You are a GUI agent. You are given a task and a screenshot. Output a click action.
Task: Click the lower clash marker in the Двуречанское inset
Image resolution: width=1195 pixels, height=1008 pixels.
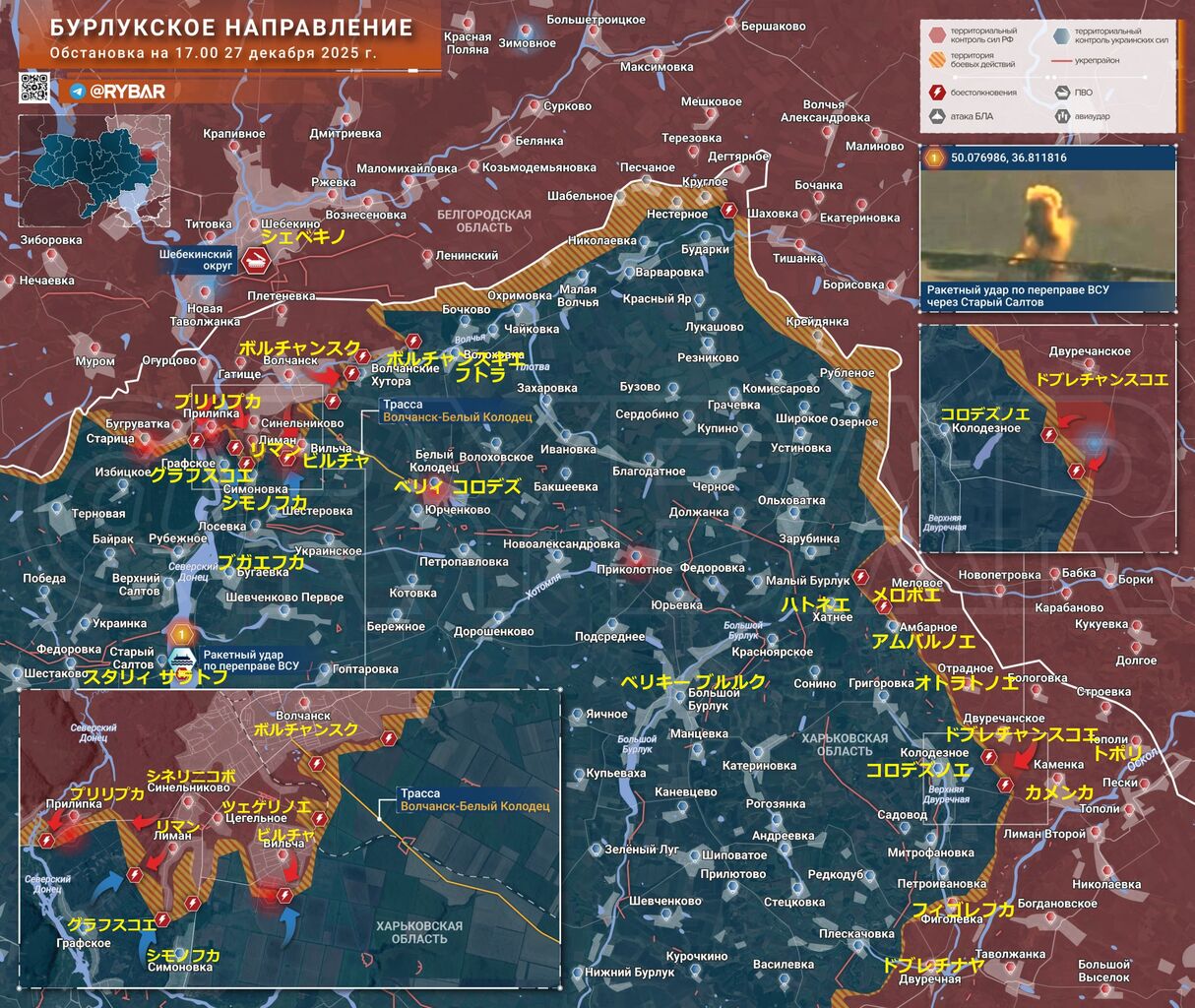[x=1076, y=472]
